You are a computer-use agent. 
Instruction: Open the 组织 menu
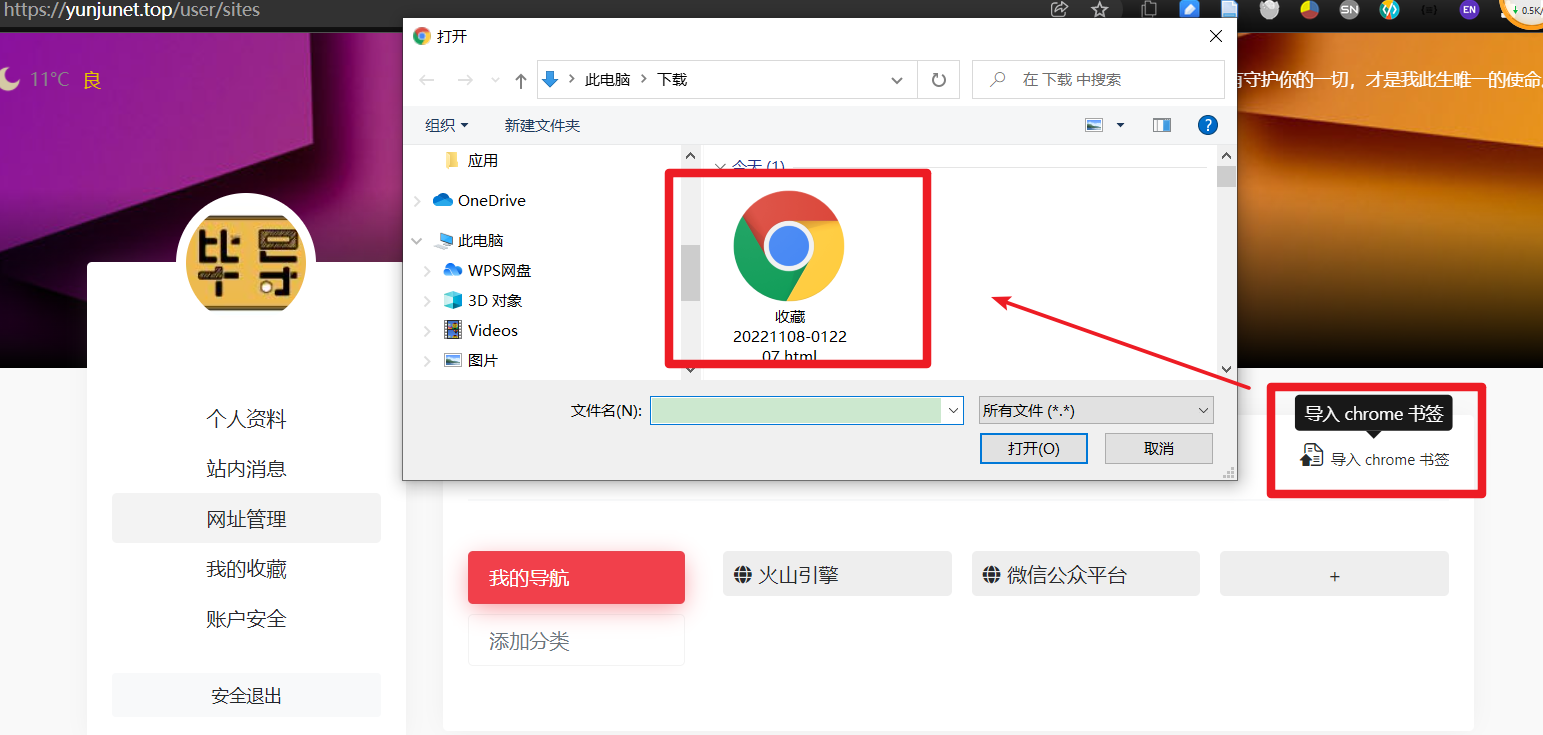click(447, 125)
